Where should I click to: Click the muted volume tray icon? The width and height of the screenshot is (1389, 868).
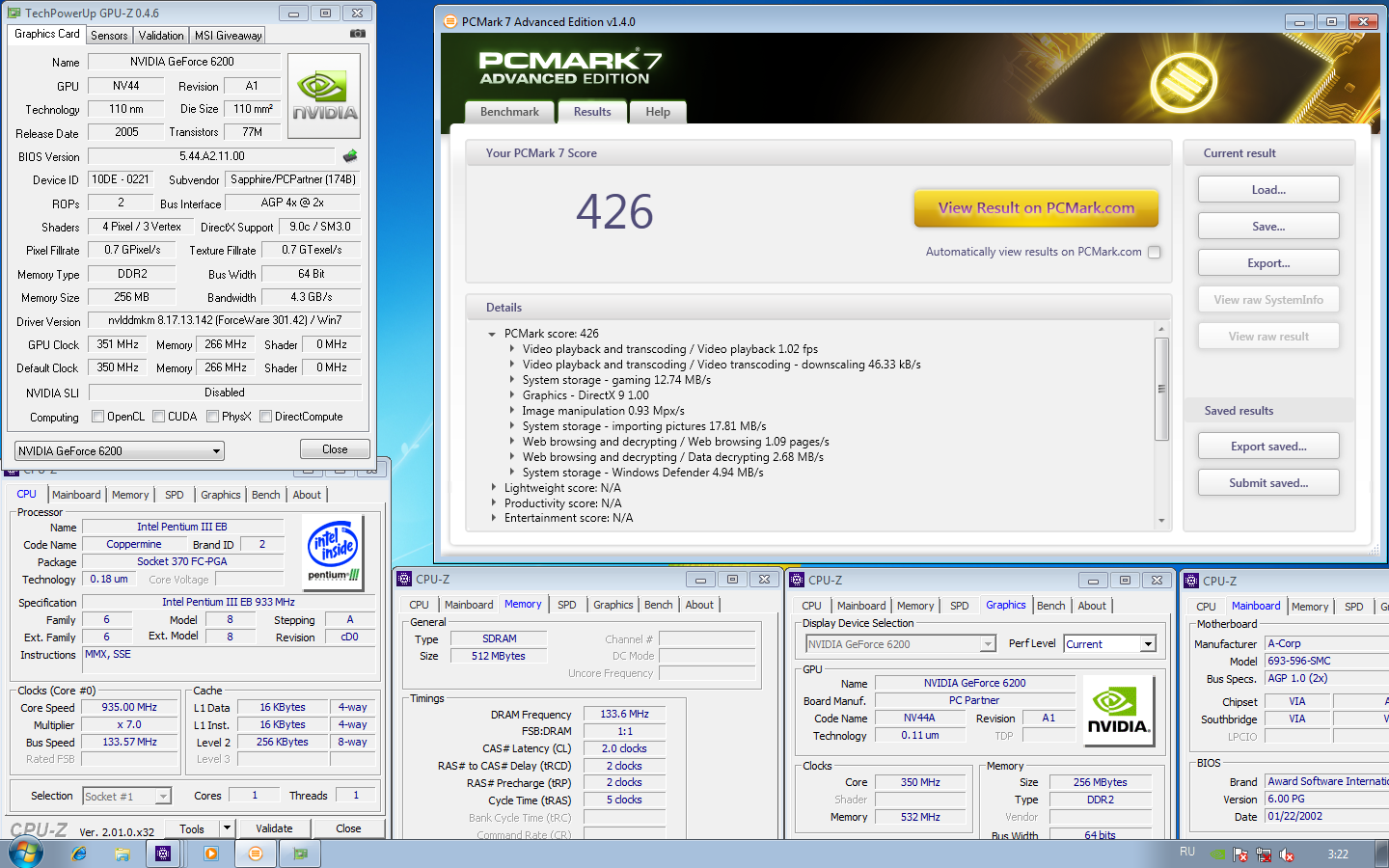point(1287,854)
